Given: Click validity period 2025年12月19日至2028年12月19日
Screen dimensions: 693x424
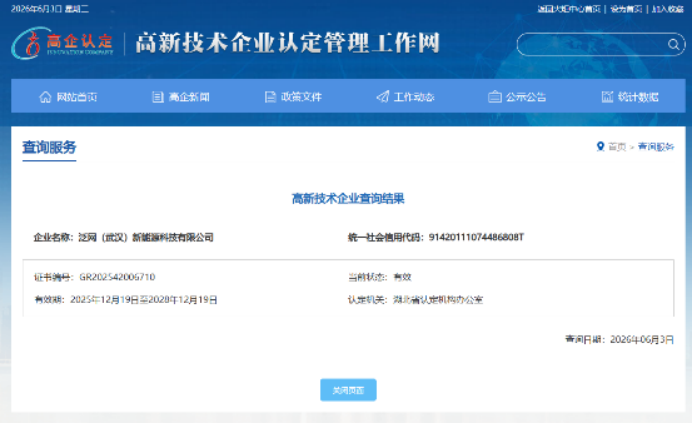Looking at the screenshot, I should (144, 300).
